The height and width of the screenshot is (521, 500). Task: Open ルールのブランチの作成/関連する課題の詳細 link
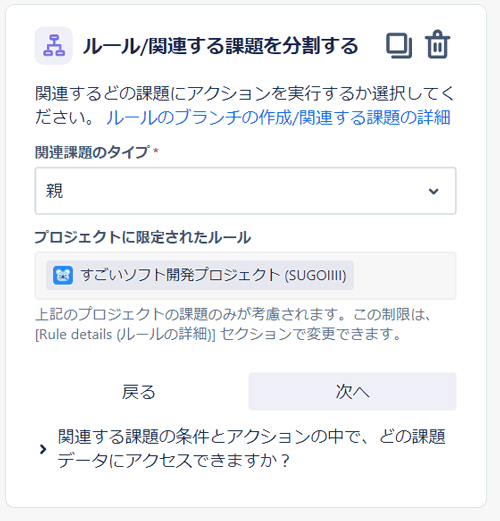(278, 118)
